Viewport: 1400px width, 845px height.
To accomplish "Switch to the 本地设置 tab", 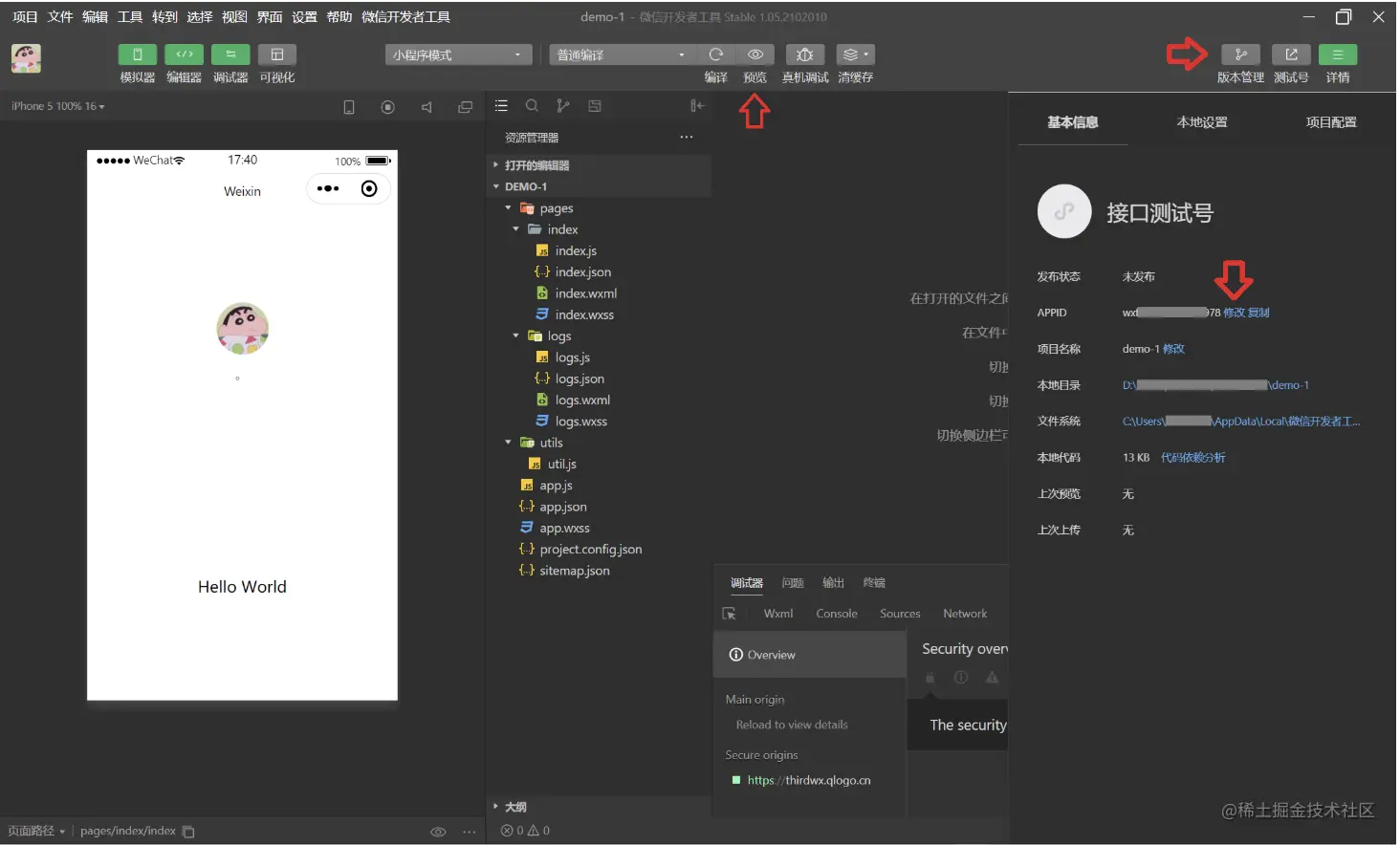I will point(1202,122).
